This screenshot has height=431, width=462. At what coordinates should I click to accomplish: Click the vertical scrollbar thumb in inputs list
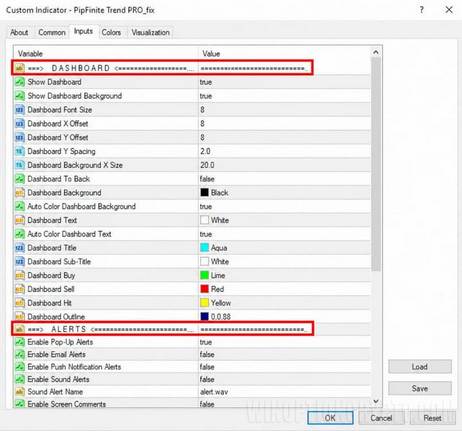376,164
